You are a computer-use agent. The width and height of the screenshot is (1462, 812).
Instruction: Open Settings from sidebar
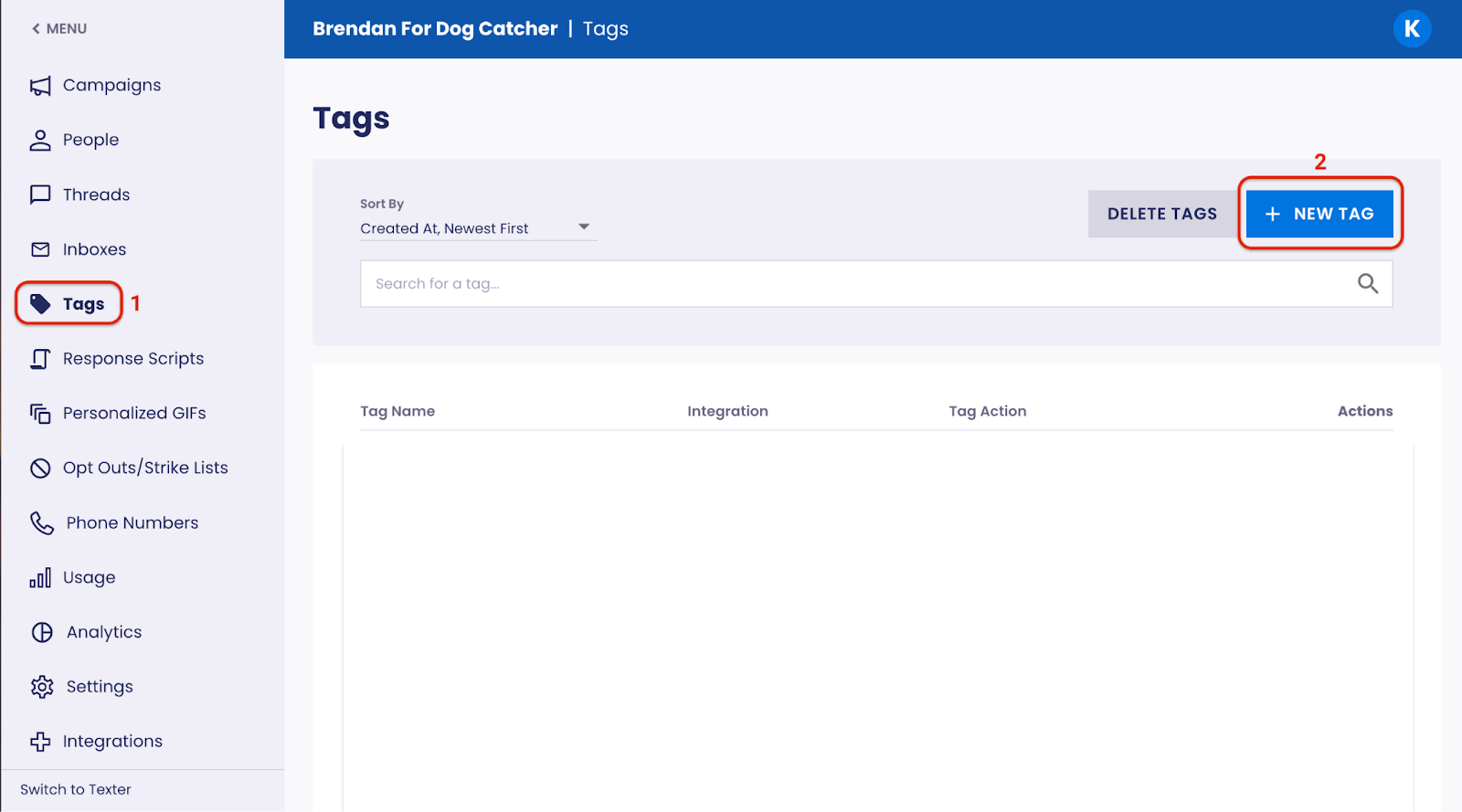[100, 687]
